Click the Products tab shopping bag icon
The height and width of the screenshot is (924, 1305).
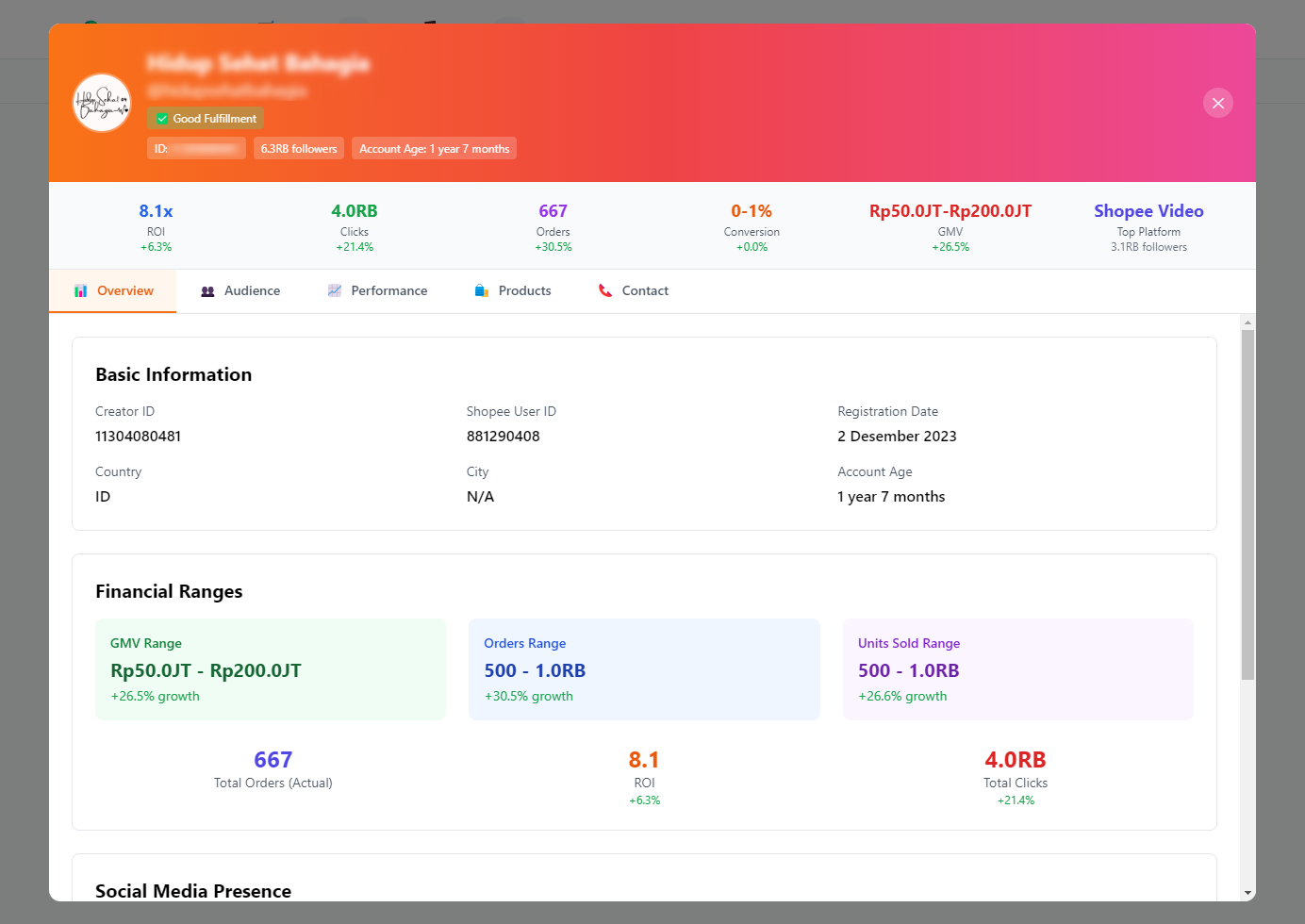(482, 291)
